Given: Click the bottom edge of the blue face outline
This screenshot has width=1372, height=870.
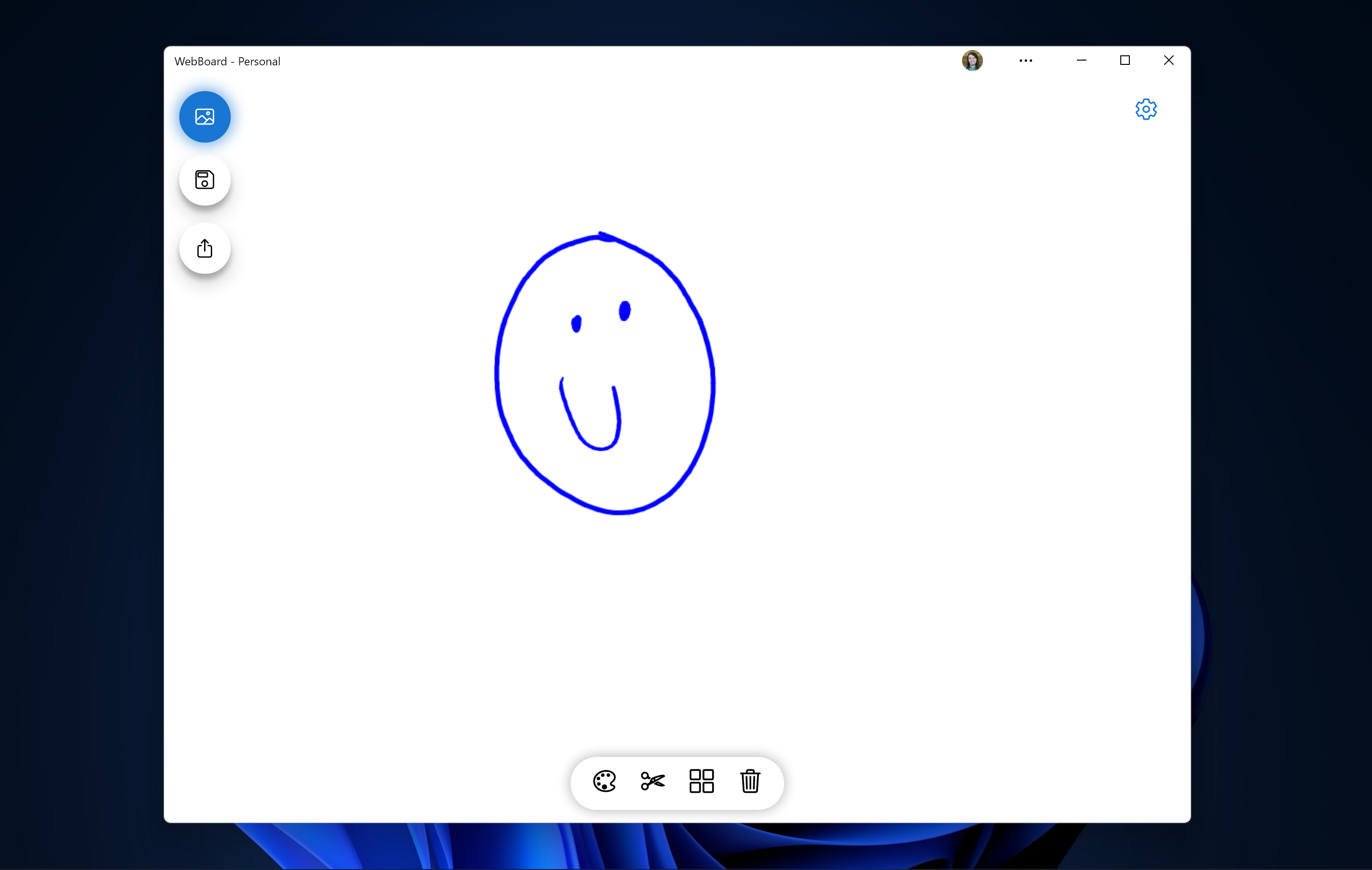Looking at the screenshot, I should 618,512.
